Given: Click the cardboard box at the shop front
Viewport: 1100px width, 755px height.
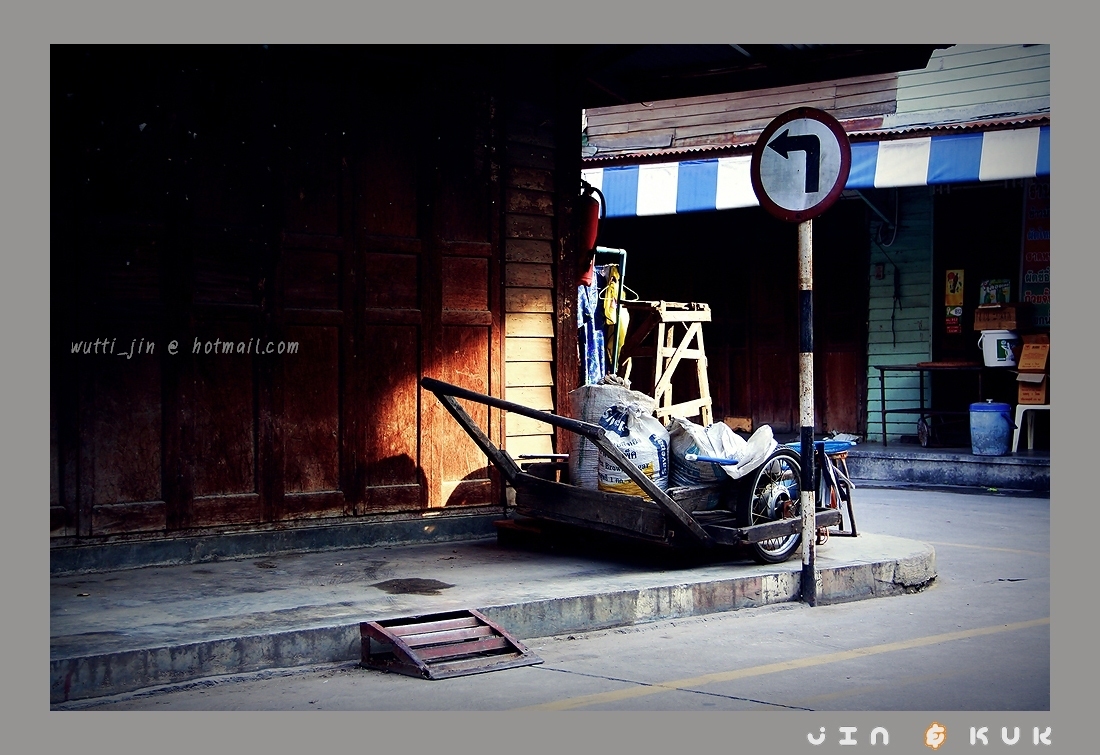Looking at the screenshot, I should [x=1033, y=372].
